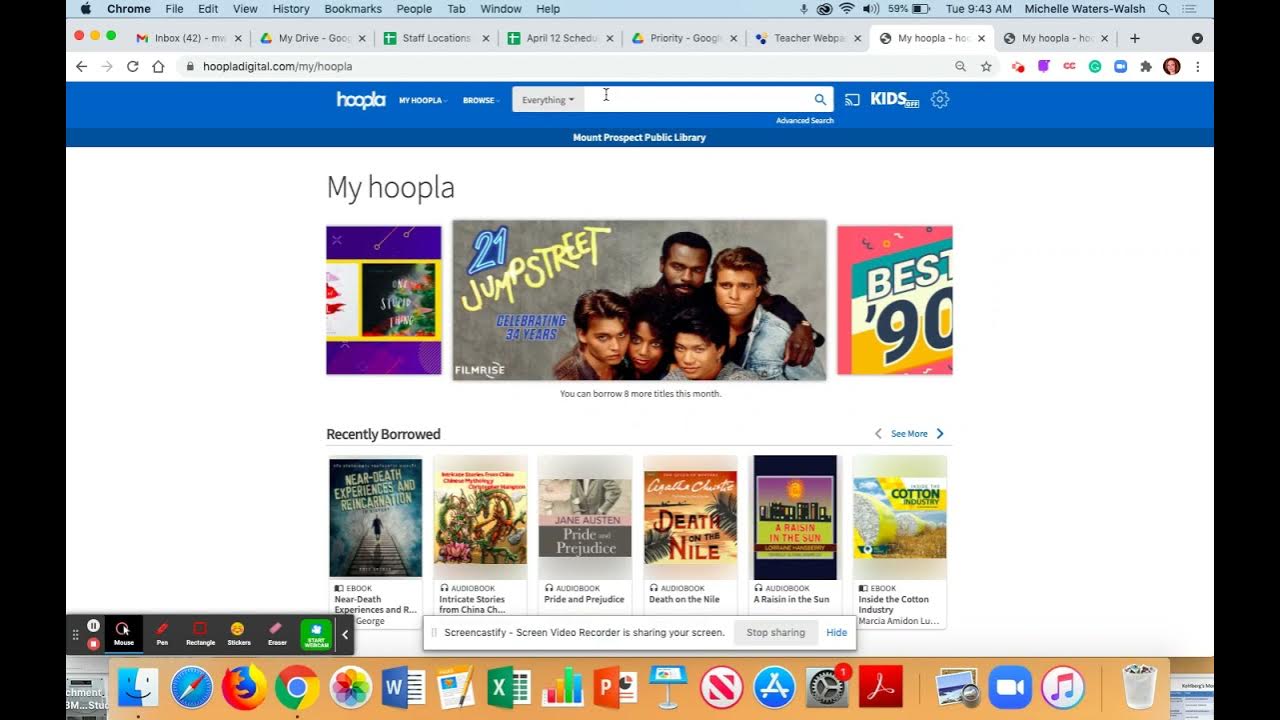Image resolution: width=1280 pixels, height=720 pixels.
Task: Expand the MY HOOPLA menu
Action: [423, 100]
